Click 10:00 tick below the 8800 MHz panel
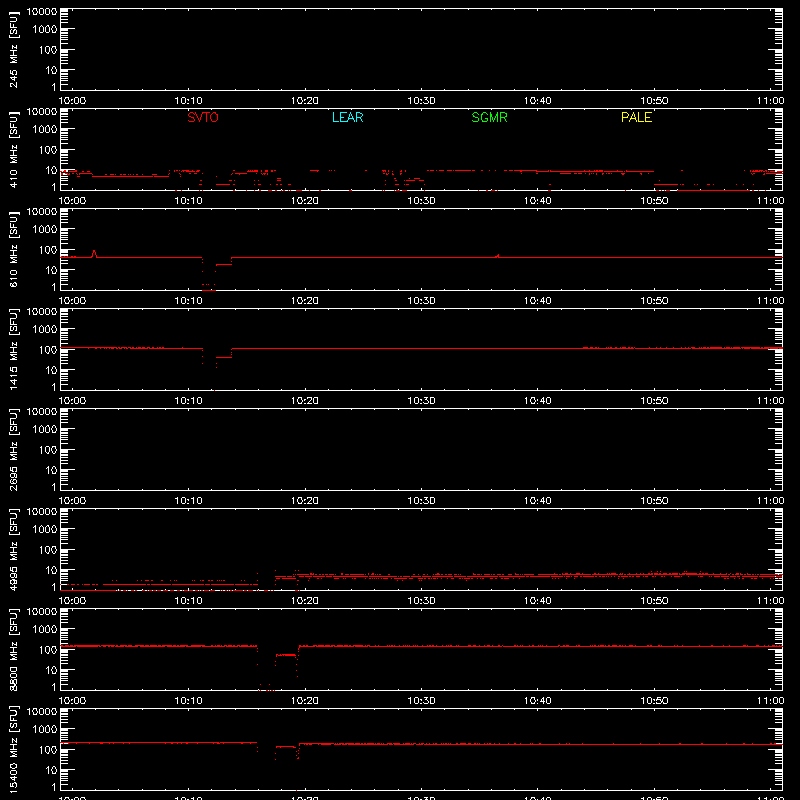 click(x=72, y=701)
